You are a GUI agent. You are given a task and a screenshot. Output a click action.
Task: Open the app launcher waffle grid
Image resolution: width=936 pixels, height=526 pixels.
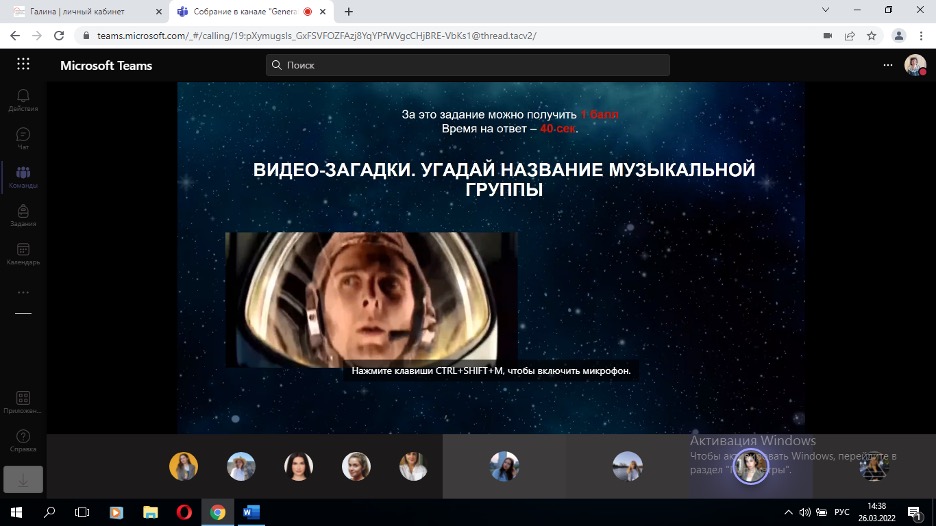23,65
